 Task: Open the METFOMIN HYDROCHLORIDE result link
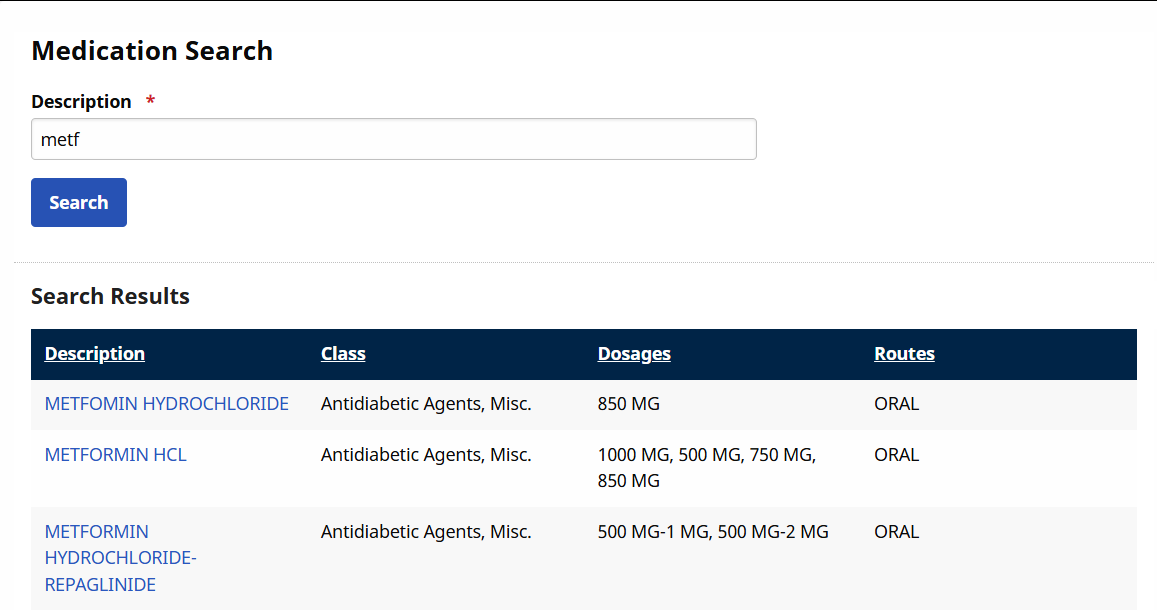(x=166, y=404)
